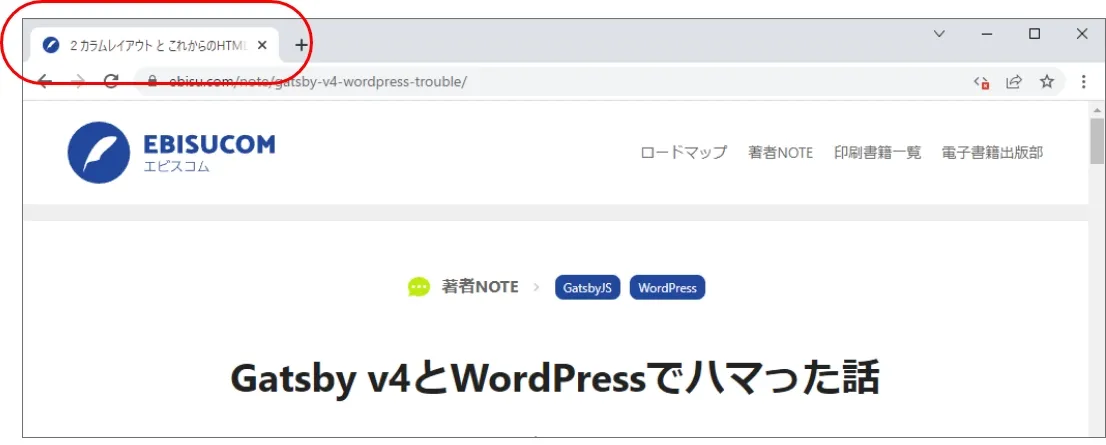The width and height of the screenshot is (1106, 445).
Task: Open the ロードマップ navigation link
Action: pyautogui.click(x=683, y=153)
